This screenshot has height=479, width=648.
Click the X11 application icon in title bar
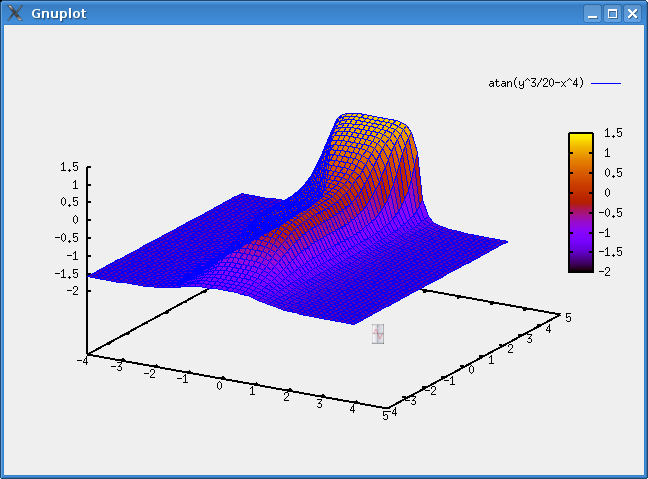pyautogui.click(x=13, y=13)
